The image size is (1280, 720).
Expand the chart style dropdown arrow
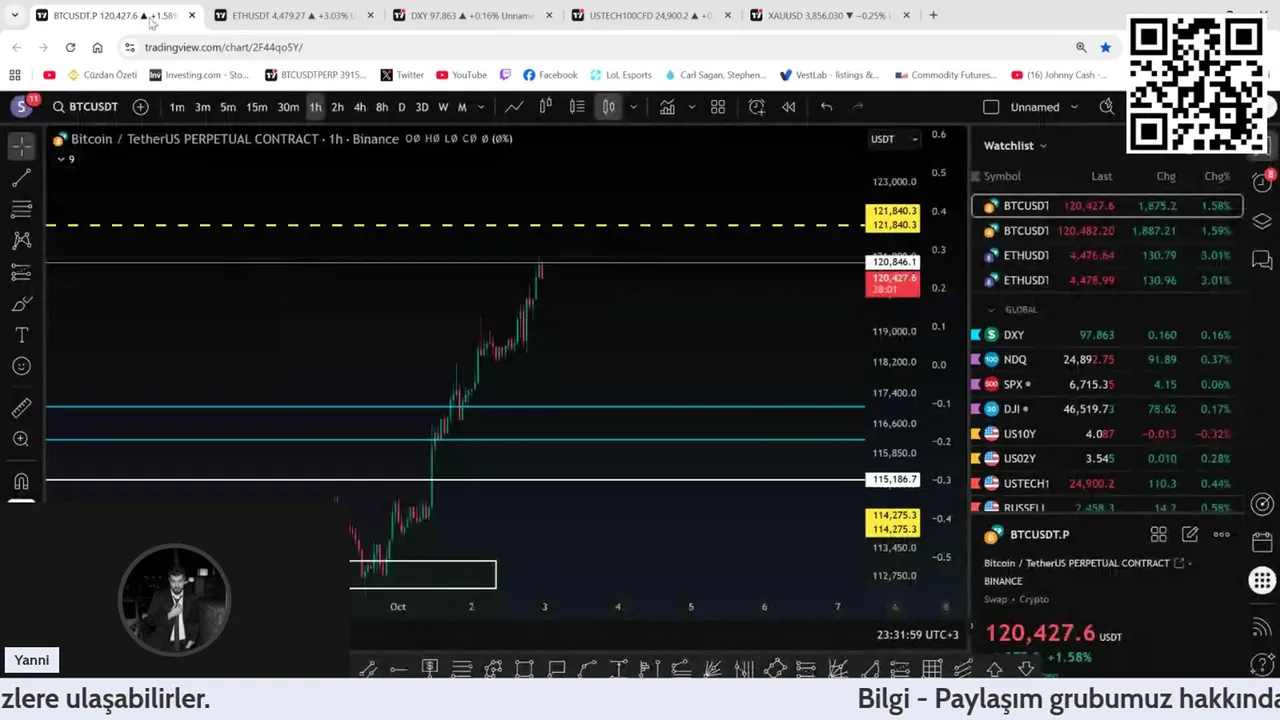point(633,107)
